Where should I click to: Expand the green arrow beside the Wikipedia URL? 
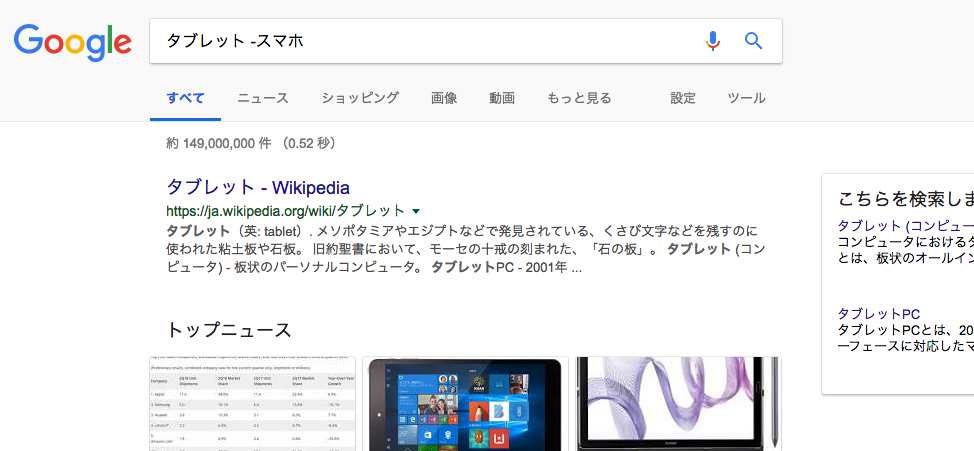(416, 211)
